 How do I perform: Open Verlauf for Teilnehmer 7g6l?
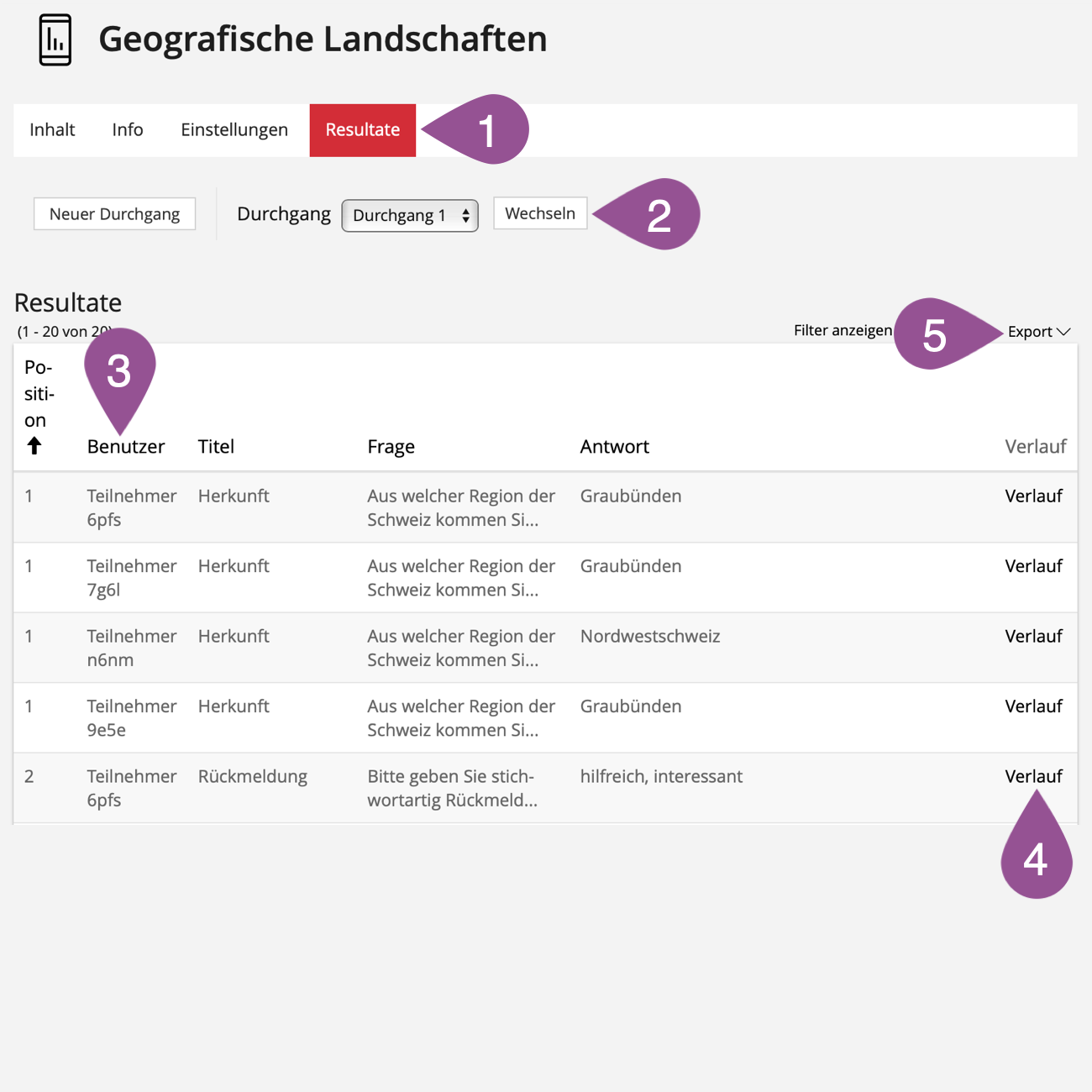[x=1033, y=566]
